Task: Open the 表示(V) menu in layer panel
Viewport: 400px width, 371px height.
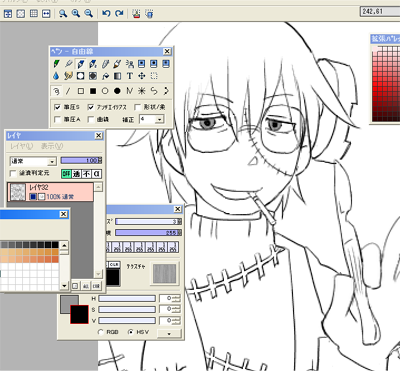Action: pos(52,146)
